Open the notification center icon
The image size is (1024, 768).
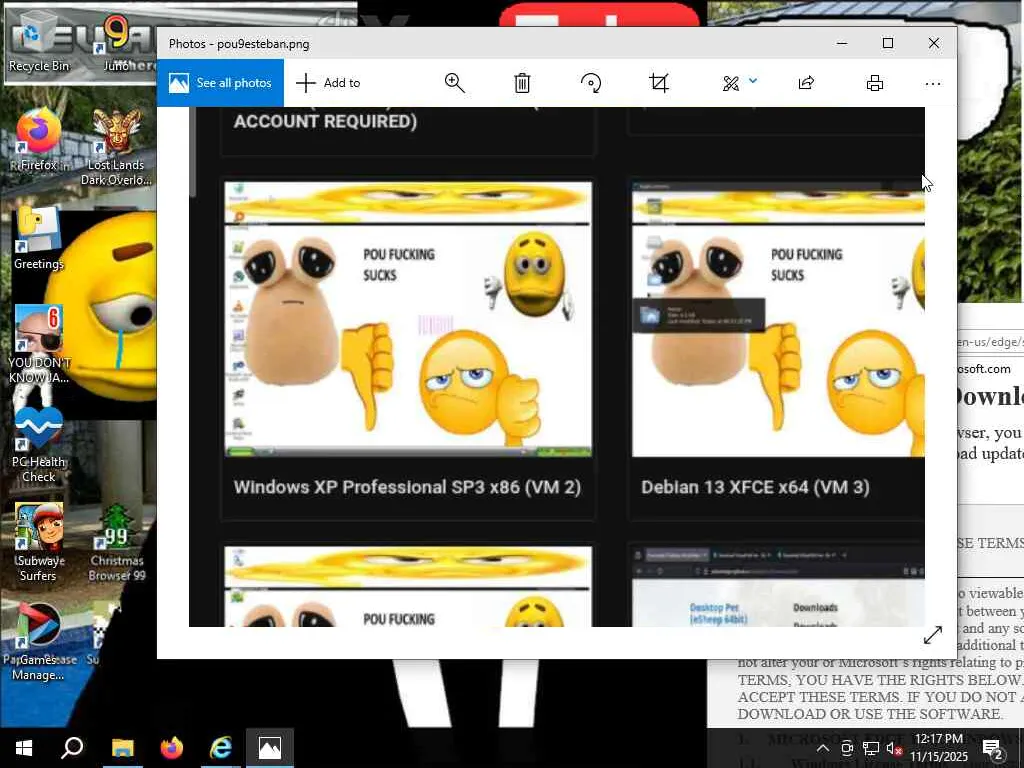point(993,748)
